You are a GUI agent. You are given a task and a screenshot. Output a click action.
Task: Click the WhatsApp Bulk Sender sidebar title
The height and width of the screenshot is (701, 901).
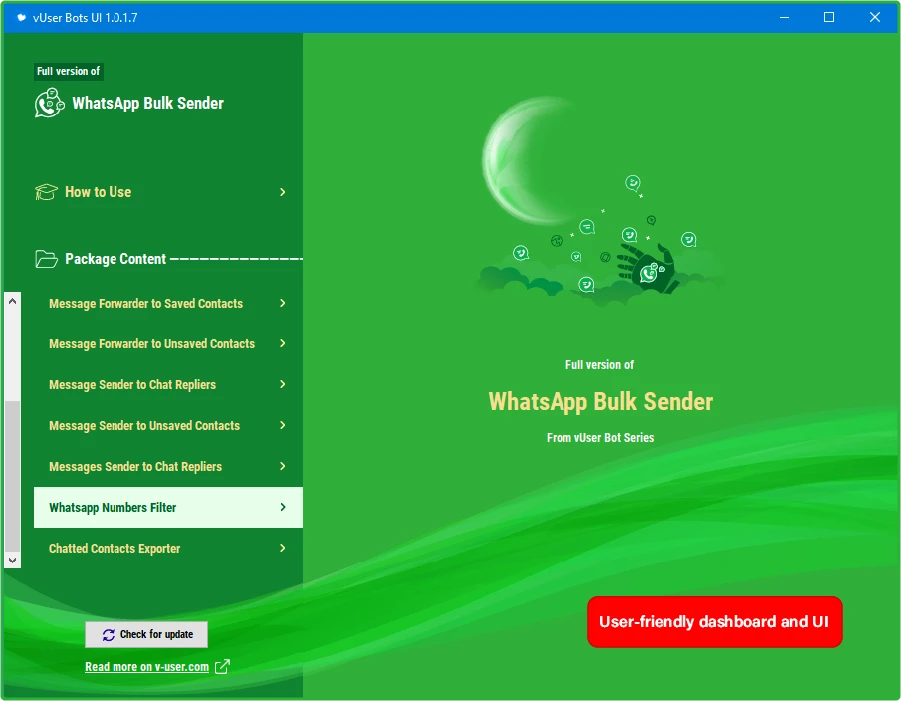coord(148,103)
